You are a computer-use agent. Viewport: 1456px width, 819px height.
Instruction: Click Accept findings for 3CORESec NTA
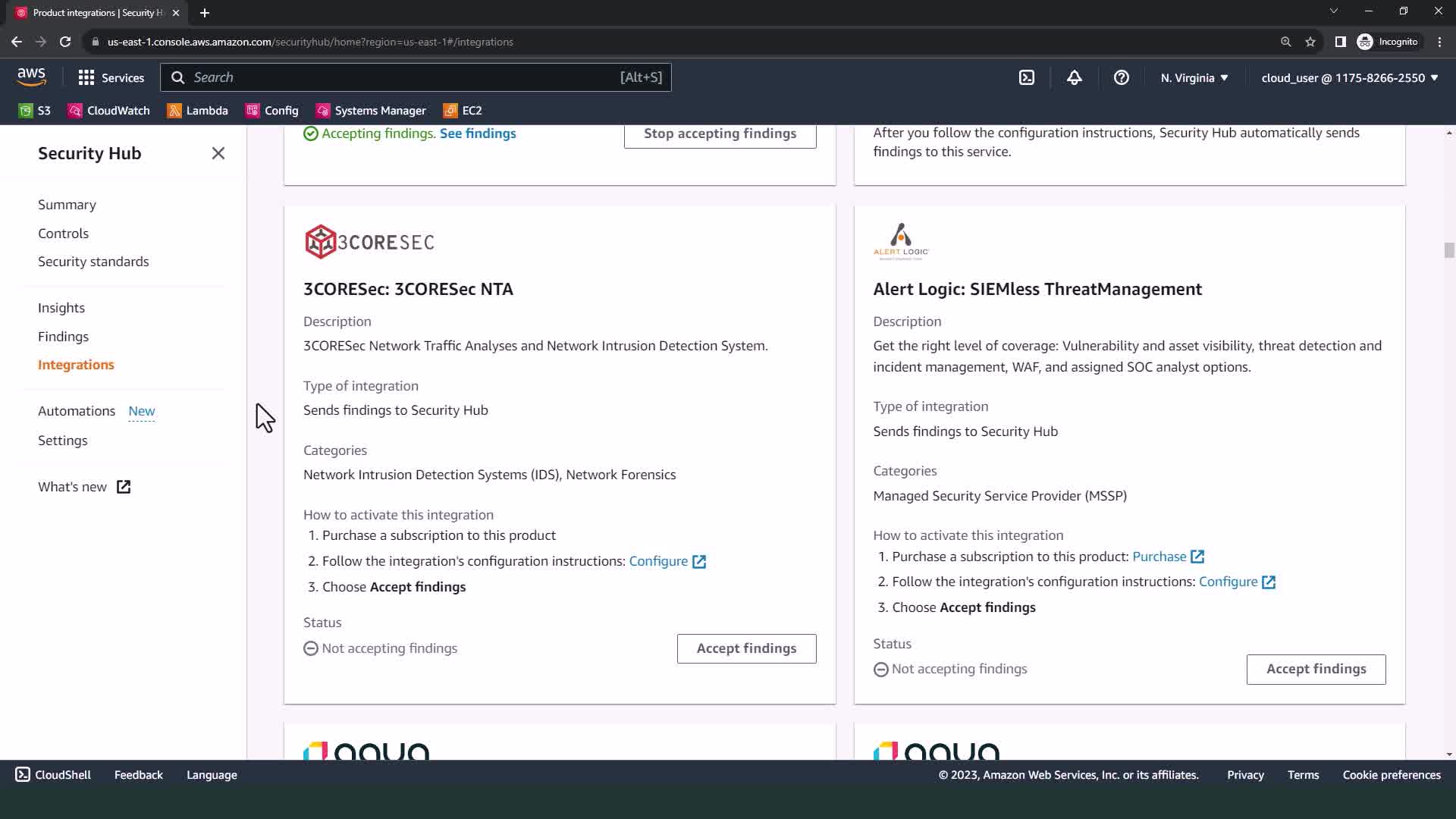pyautogui.click(x=746, y=648)
